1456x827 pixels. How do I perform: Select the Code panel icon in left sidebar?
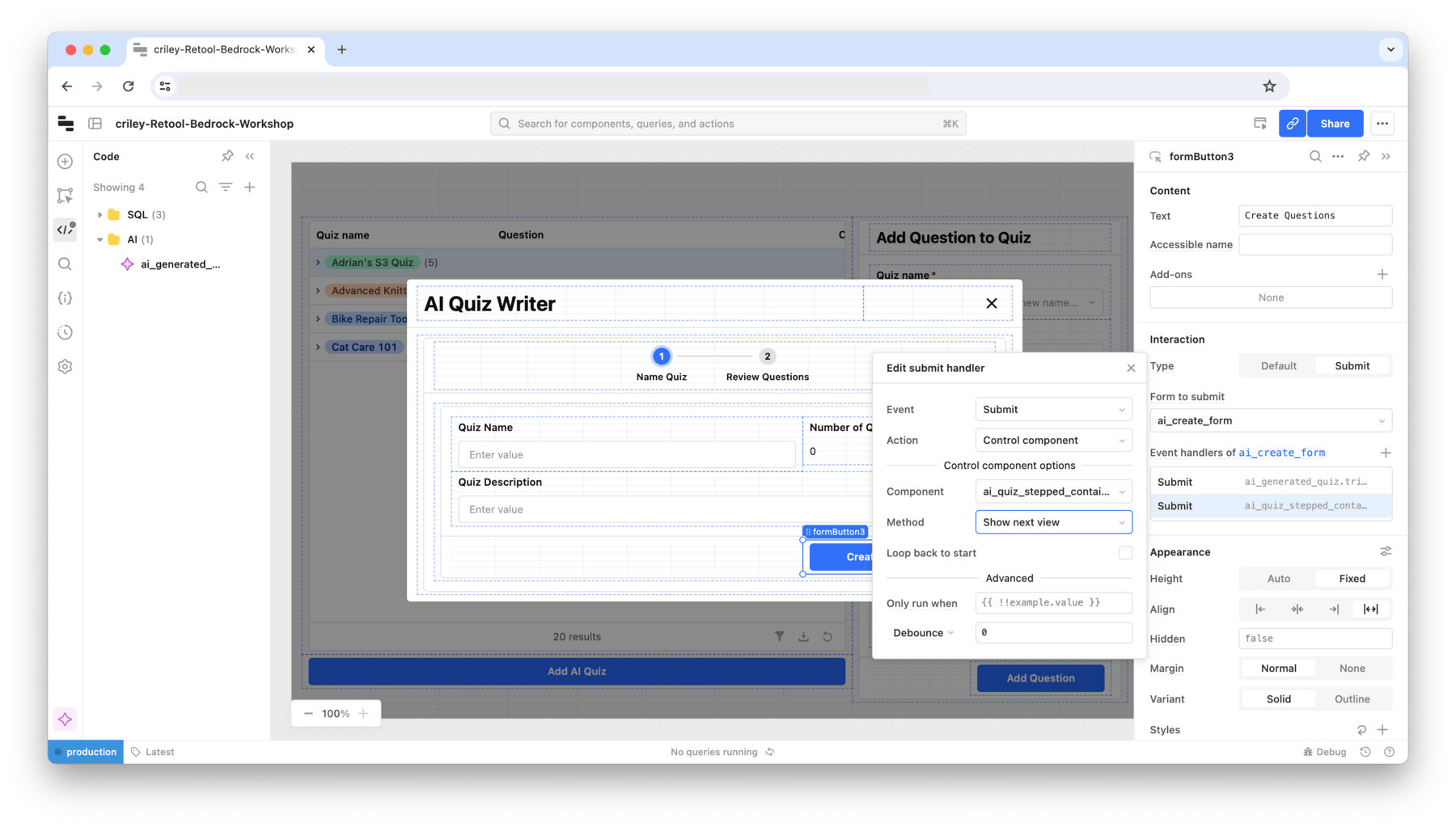coord(66,230)
